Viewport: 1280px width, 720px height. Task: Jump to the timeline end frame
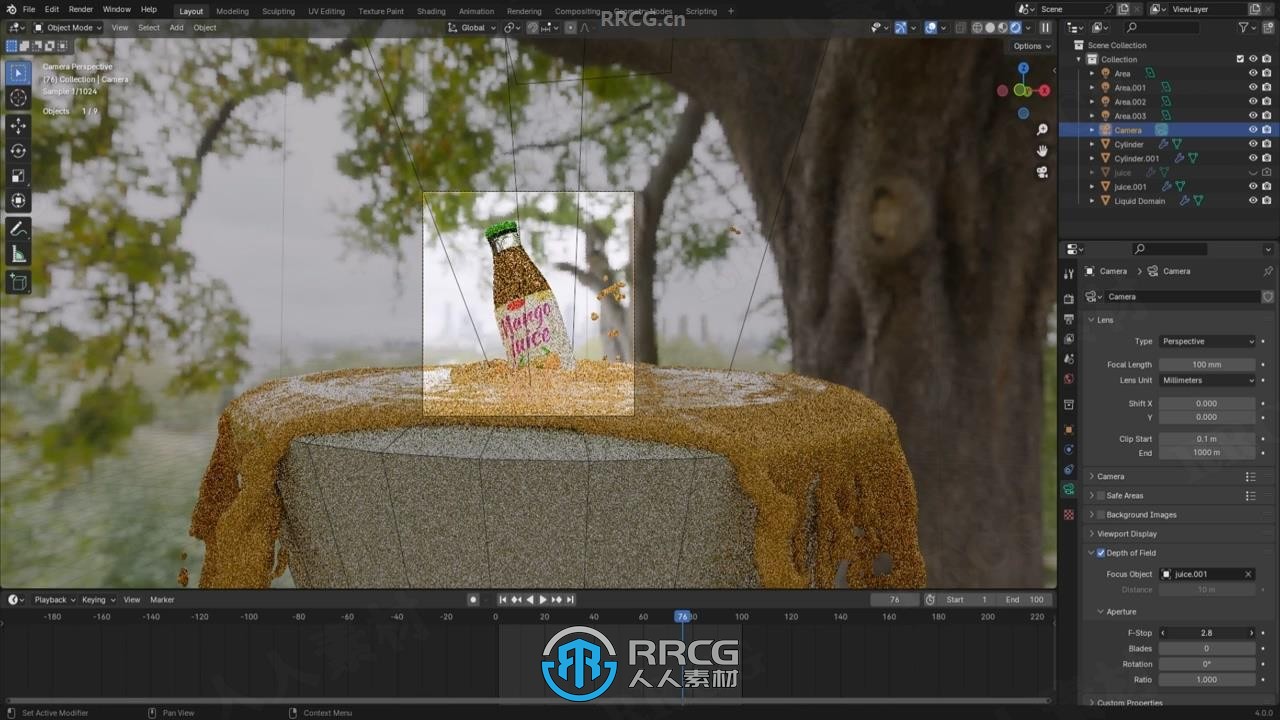[570, 599]
